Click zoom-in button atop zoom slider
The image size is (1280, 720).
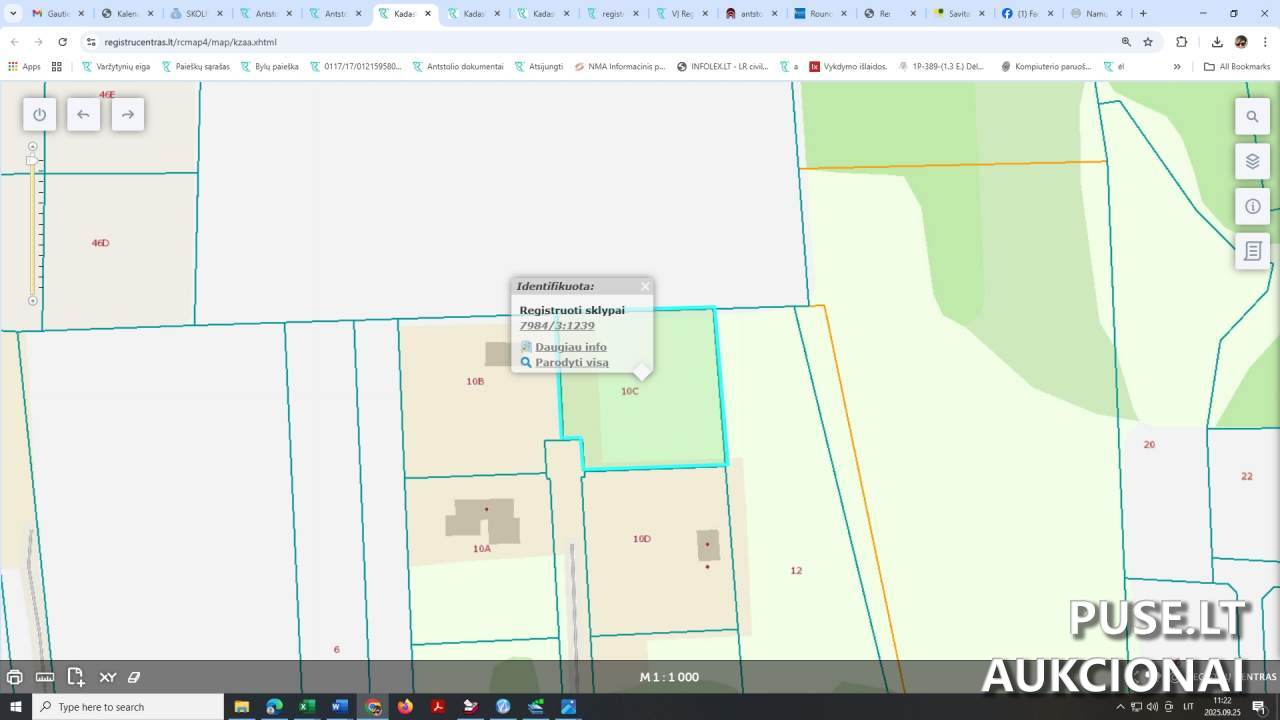33,147
